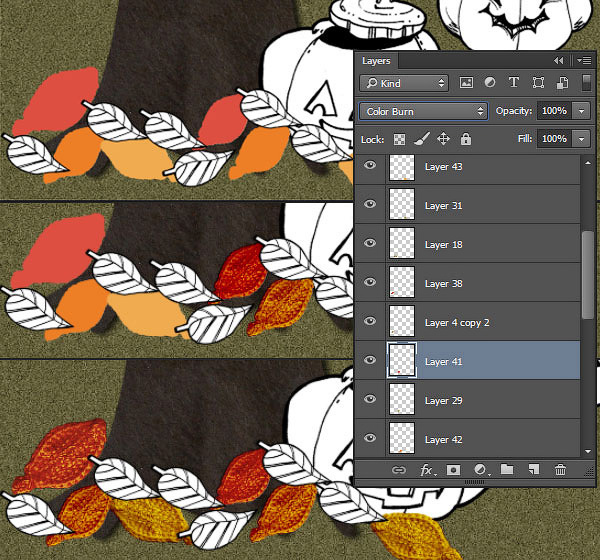Filter layers by shape layer type
Screen dimensions: 600x560
coord(538,83)
